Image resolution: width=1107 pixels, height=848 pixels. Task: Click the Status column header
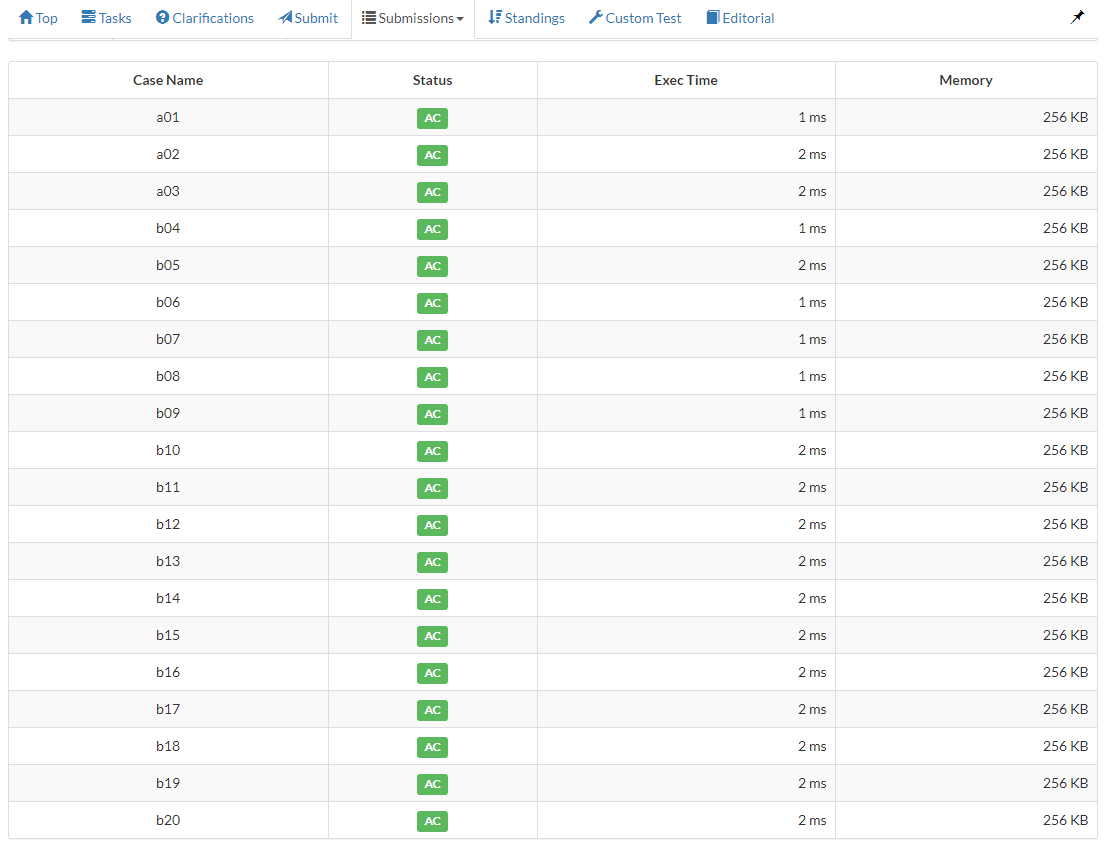432,80
